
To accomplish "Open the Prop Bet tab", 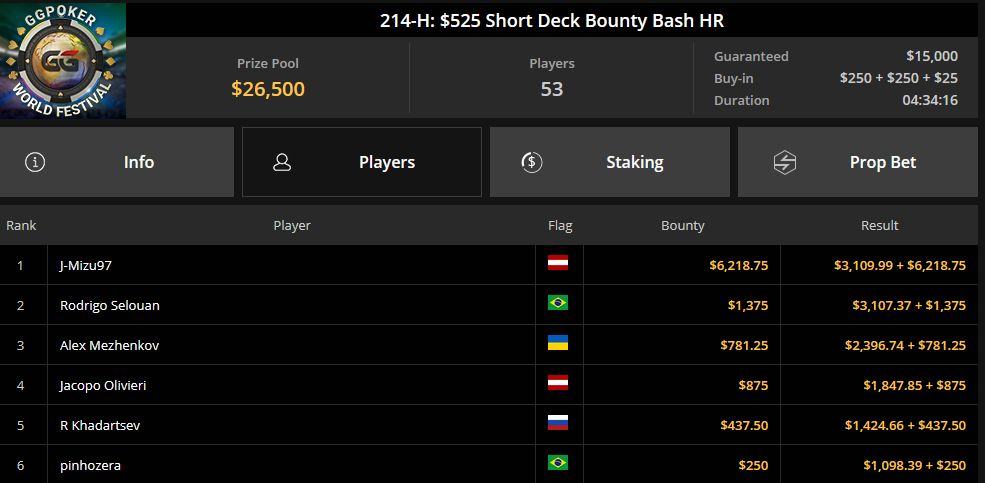I will (x=858, y=162).
